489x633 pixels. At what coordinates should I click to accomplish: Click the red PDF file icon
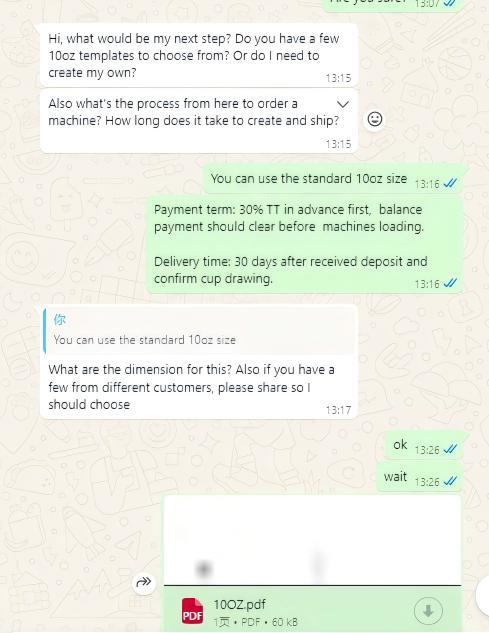coord(193,611)
